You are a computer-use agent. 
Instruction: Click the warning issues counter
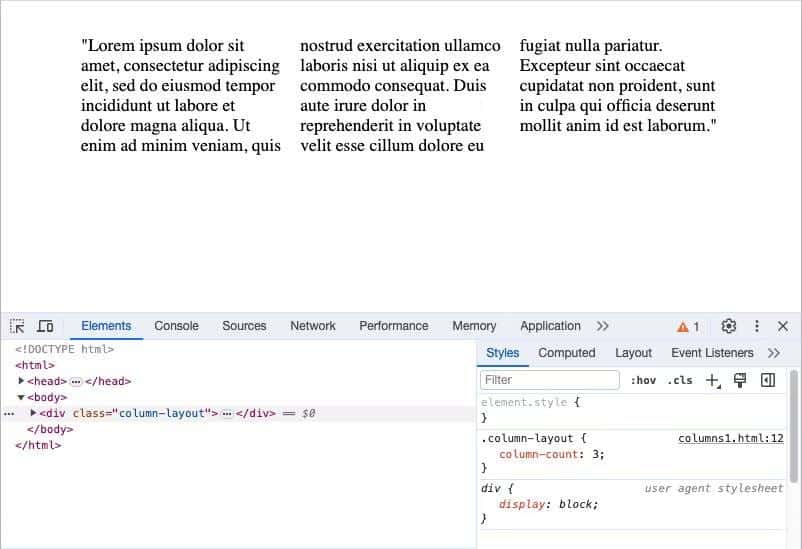[688, 326]
